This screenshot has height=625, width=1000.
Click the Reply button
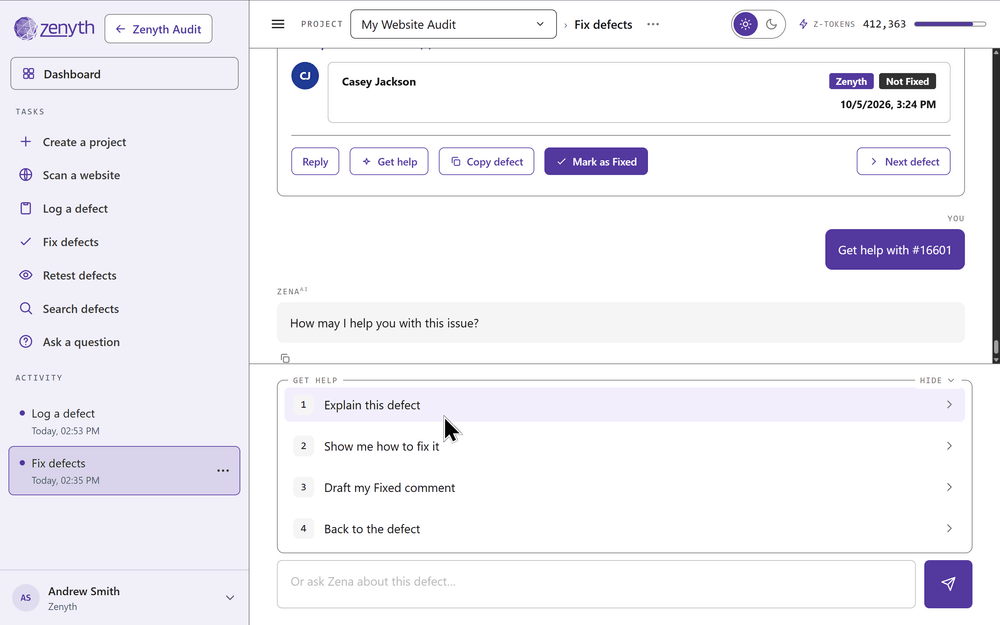[x=315, y=161]
